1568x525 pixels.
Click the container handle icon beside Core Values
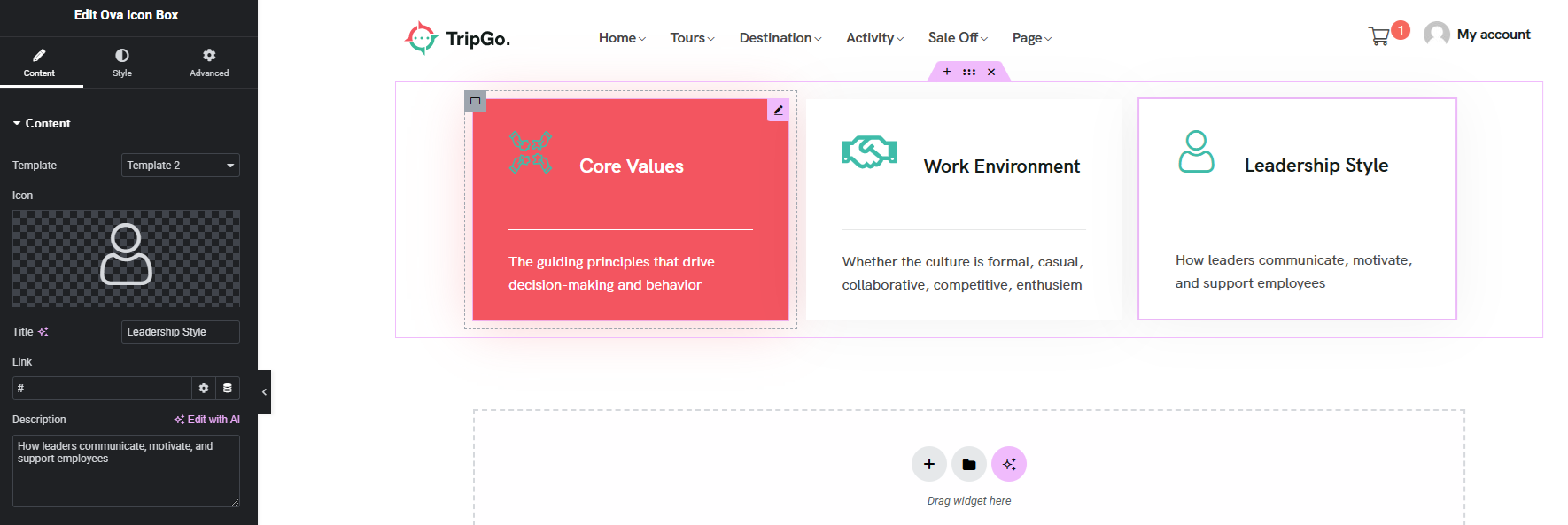point(475,101)
